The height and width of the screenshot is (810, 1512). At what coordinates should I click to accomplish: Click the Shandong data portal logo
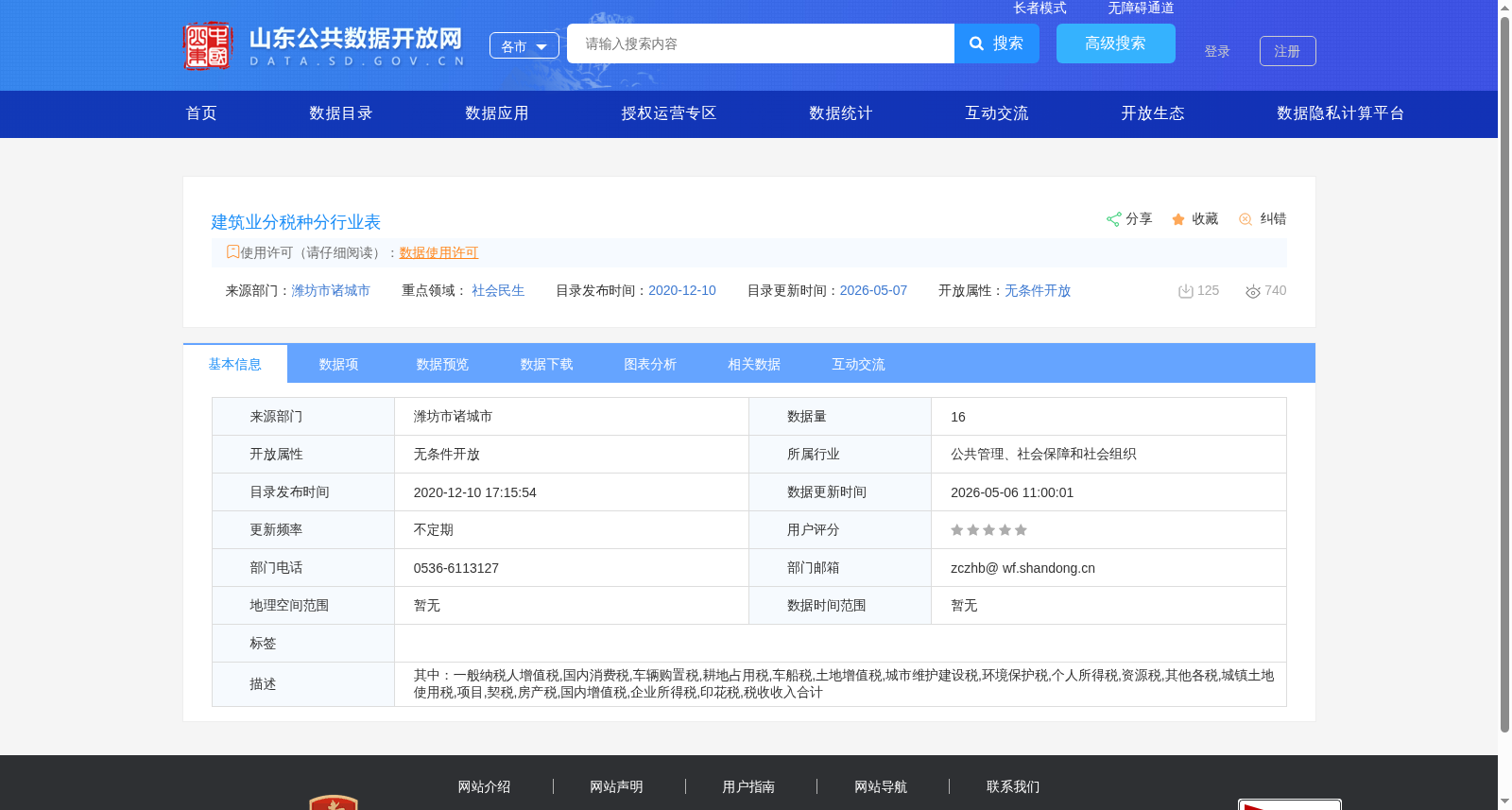[x=324, y=45]
